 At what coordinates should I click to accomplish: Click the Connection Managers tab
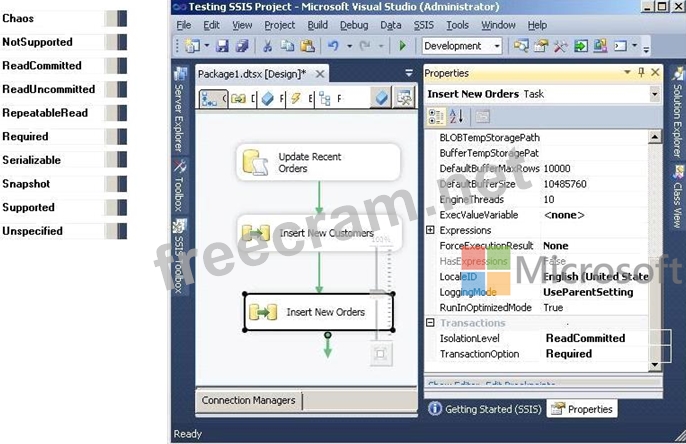(248, 400)
